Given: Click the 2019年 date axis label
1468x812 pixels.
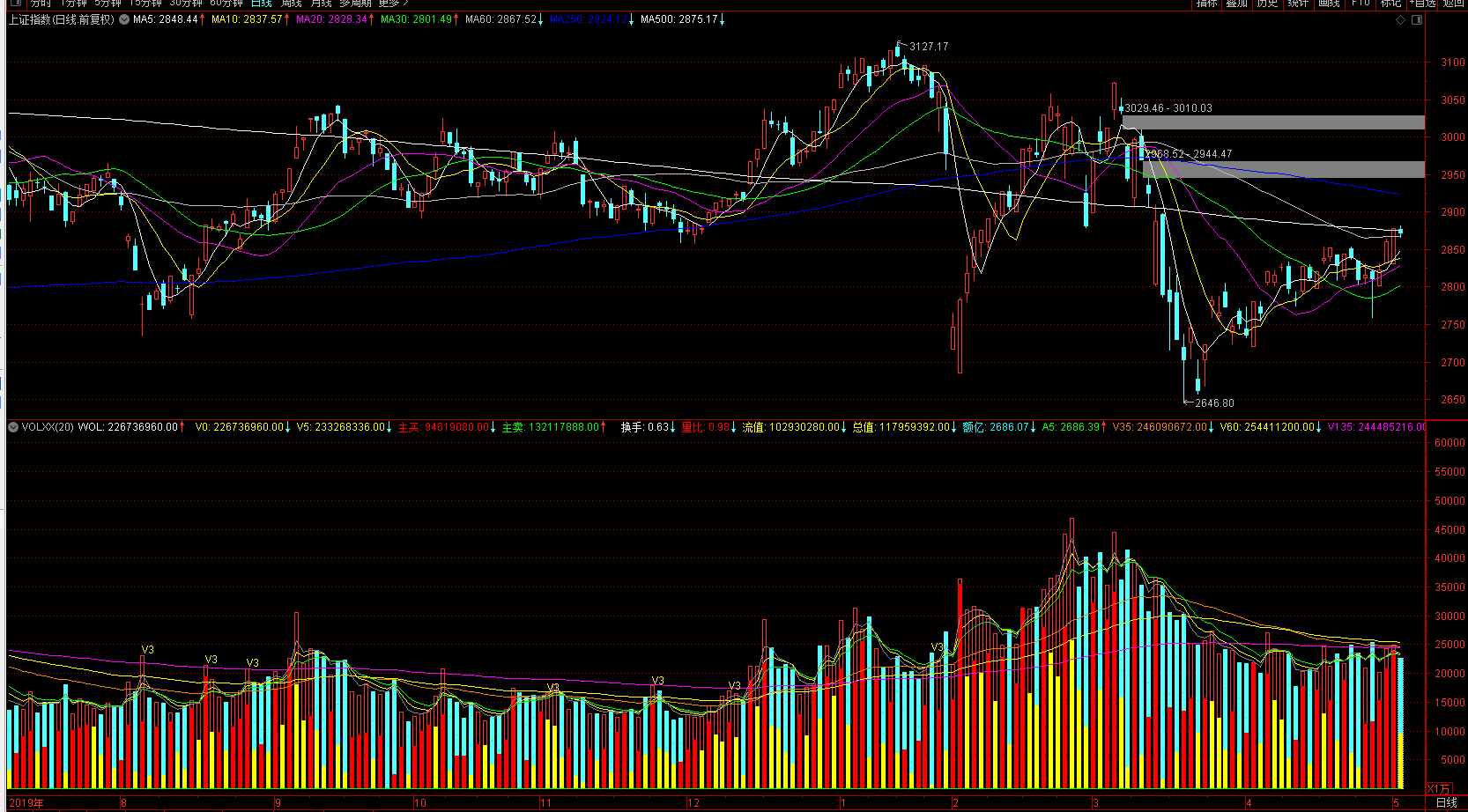Looking at the screenshot, I should tap(26, 803).
